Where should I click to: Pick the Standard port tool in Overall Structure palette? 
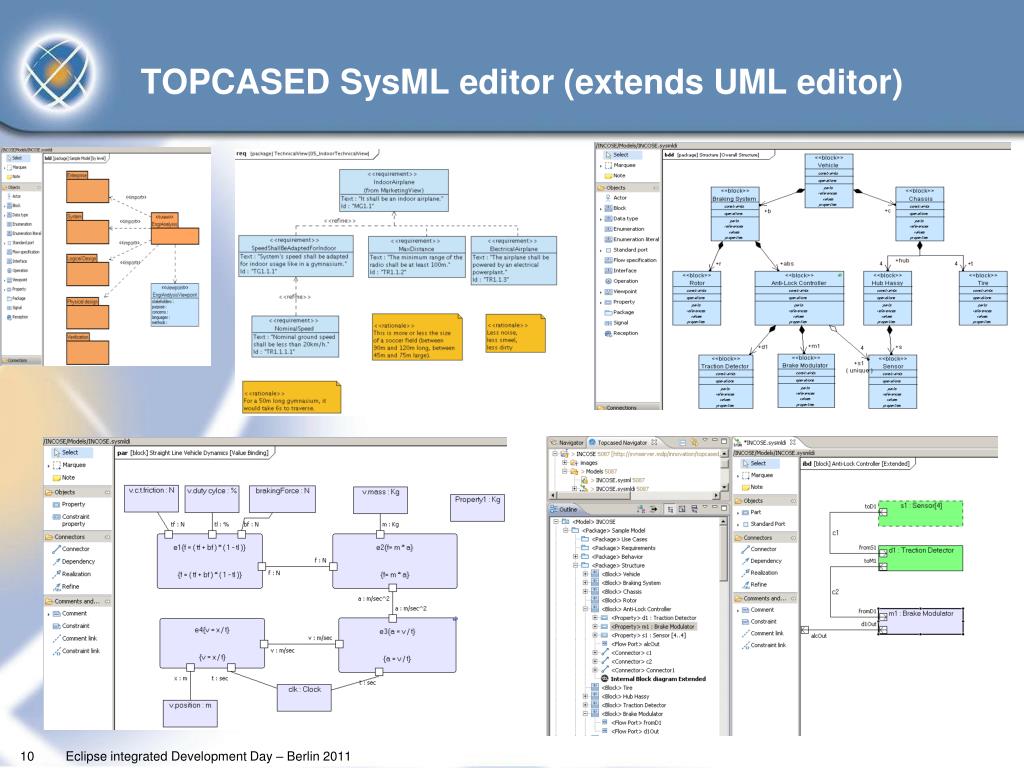click(626, 249)
